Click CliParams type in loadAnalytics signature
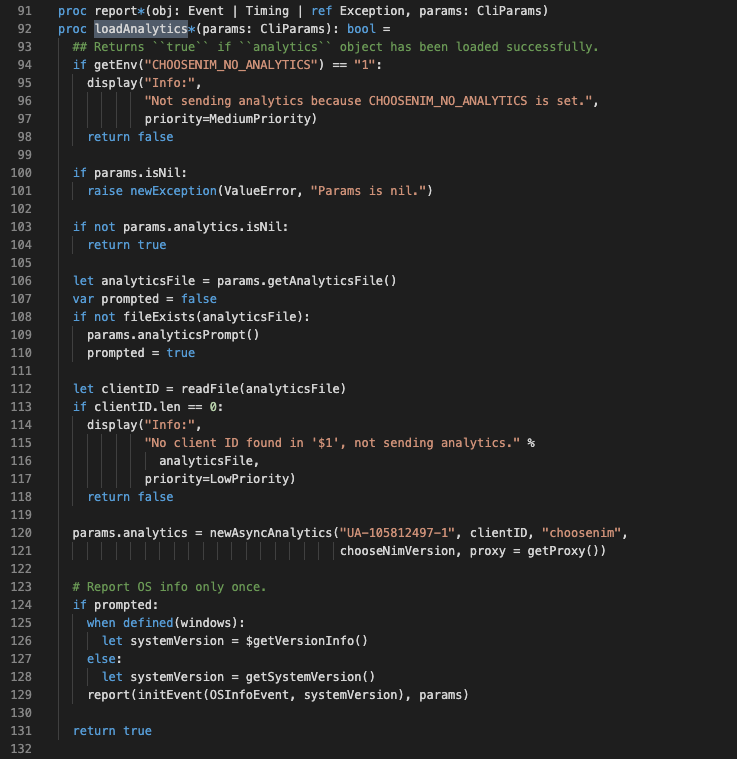Viewport: 737px width, 759px height. [x=292, y=29]
